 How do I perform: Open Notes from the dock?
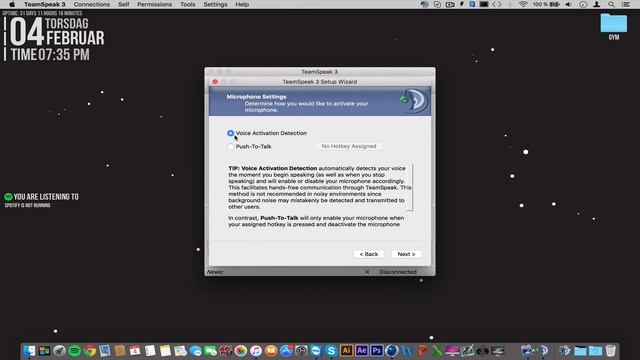(x=165, y=351)
